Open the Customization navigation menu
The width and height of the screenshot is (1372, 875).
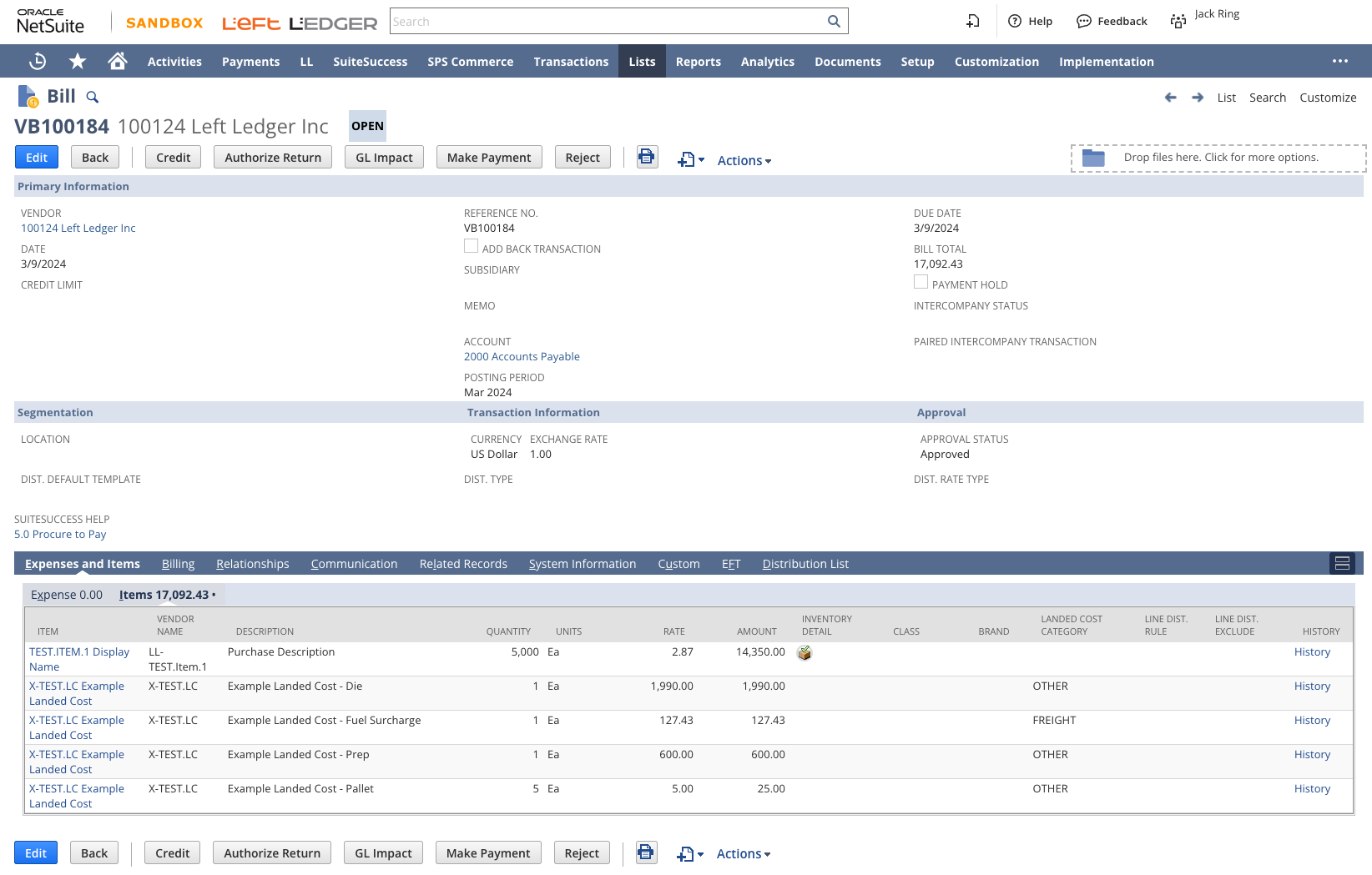[x=996, y=62]
